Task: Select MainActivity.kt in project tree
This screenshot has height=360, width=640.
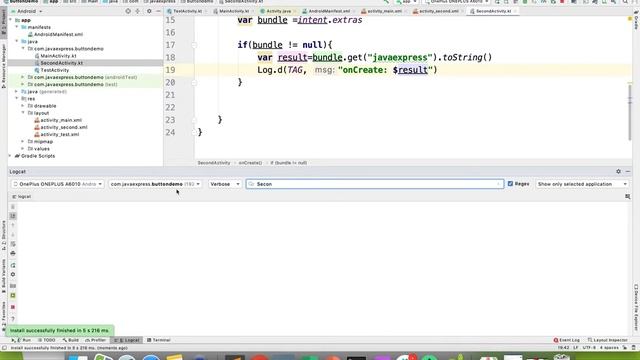Action: [x=58, y=56]
